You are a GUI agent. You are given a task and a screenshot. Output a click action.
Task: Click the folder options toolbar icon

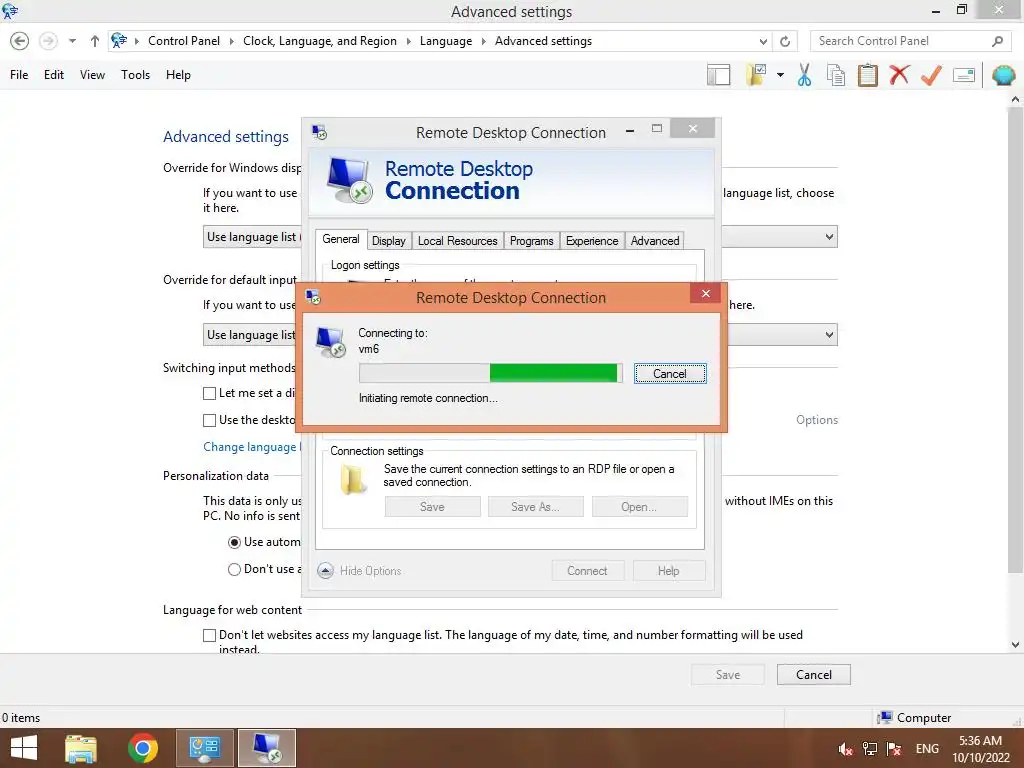756,75
